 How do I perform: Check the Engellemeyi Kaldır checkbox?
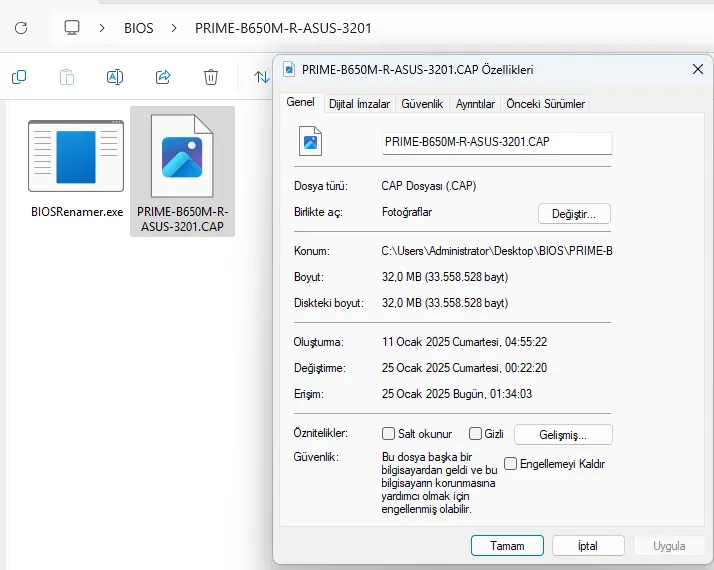[510, 464]
